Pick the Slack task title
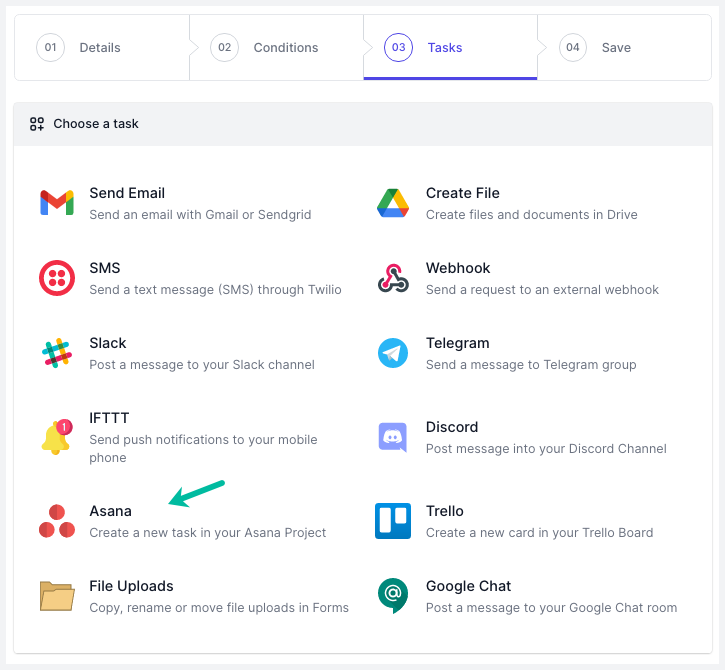Viewport: 725px width, 670px height. pyautogui.click(x=107, y=343)
